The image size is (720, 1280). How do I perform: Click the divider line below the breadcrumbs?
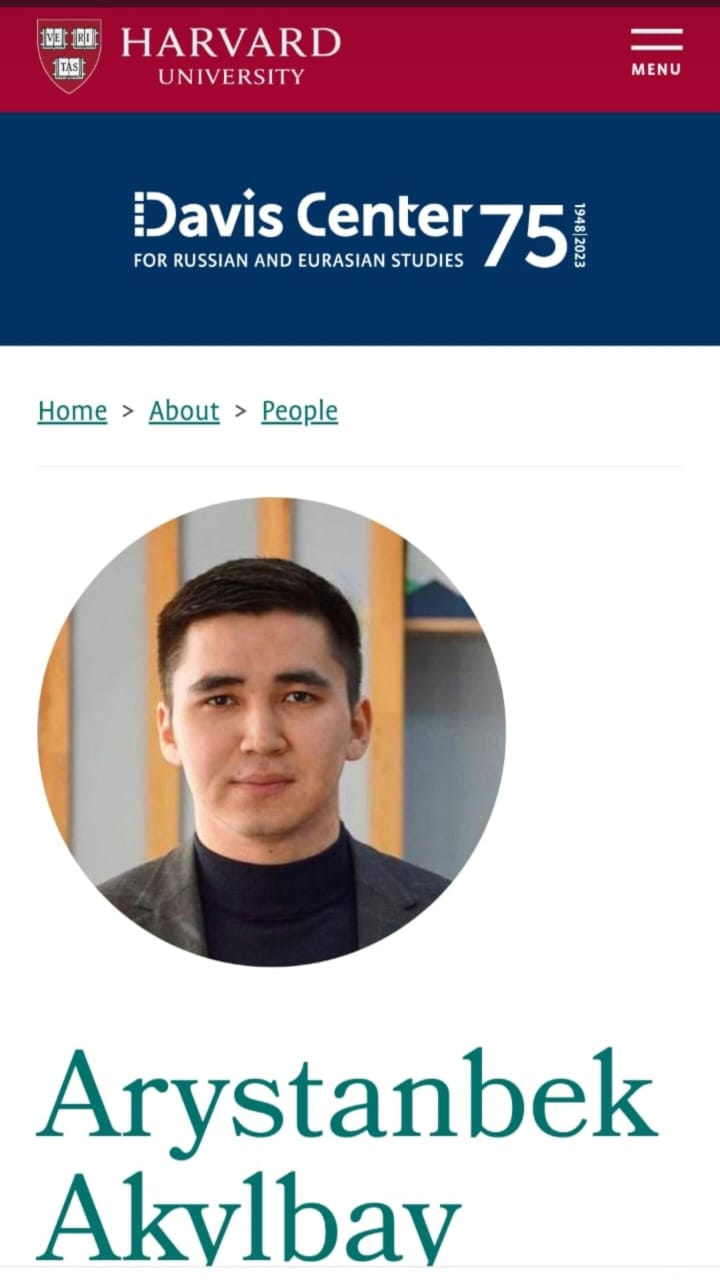point(360,466)
